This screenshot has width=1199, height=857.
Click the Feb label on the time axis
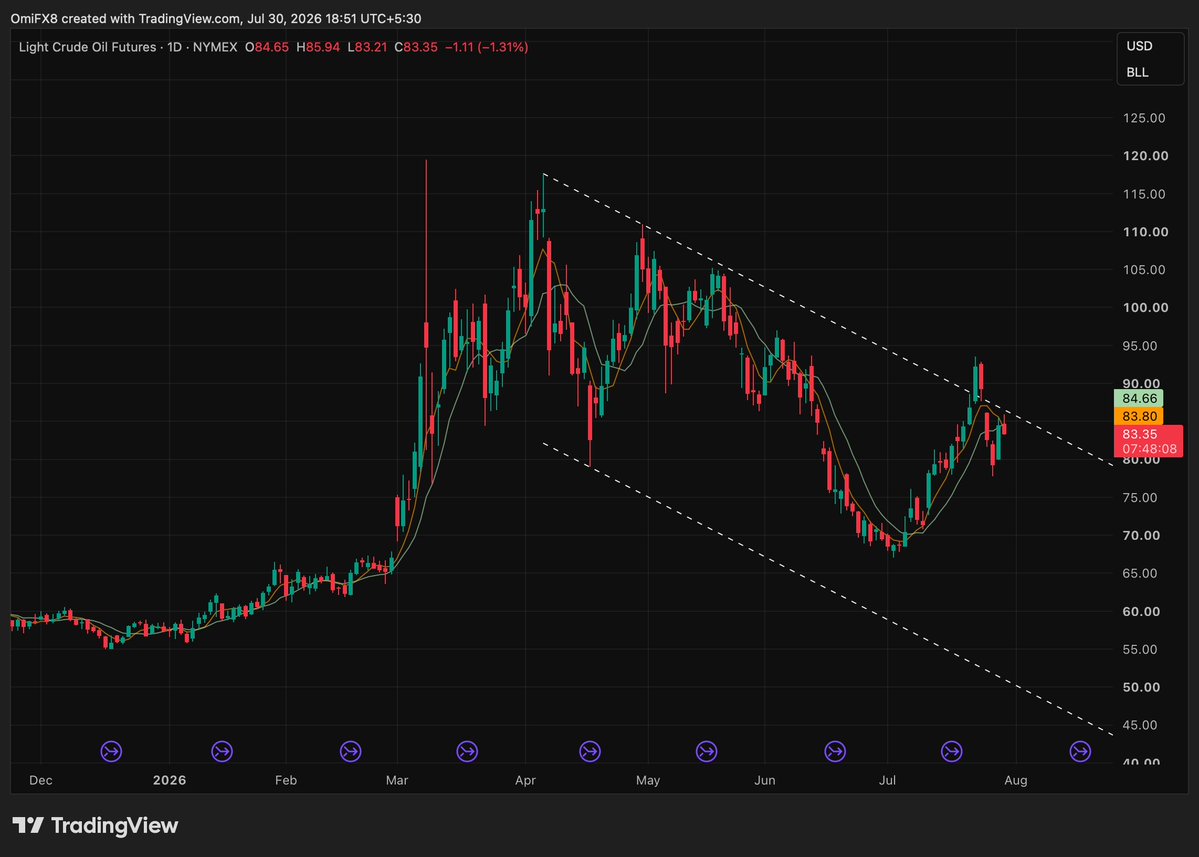coord(285,781)
